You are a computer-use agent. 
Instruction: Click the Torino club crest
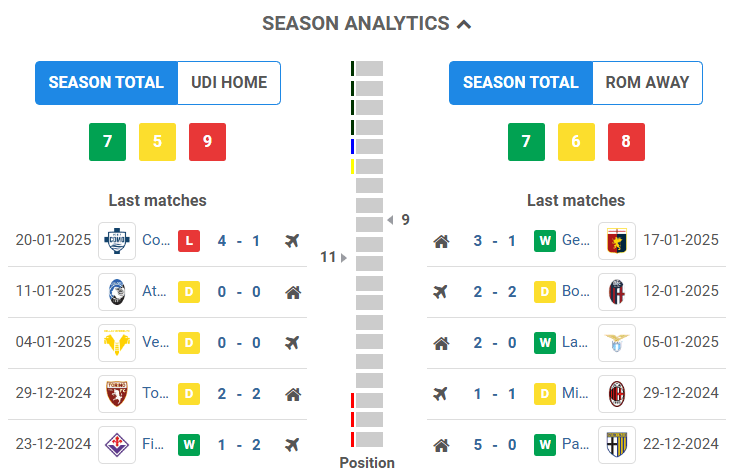pyautogui.click(x=117, y=394)
